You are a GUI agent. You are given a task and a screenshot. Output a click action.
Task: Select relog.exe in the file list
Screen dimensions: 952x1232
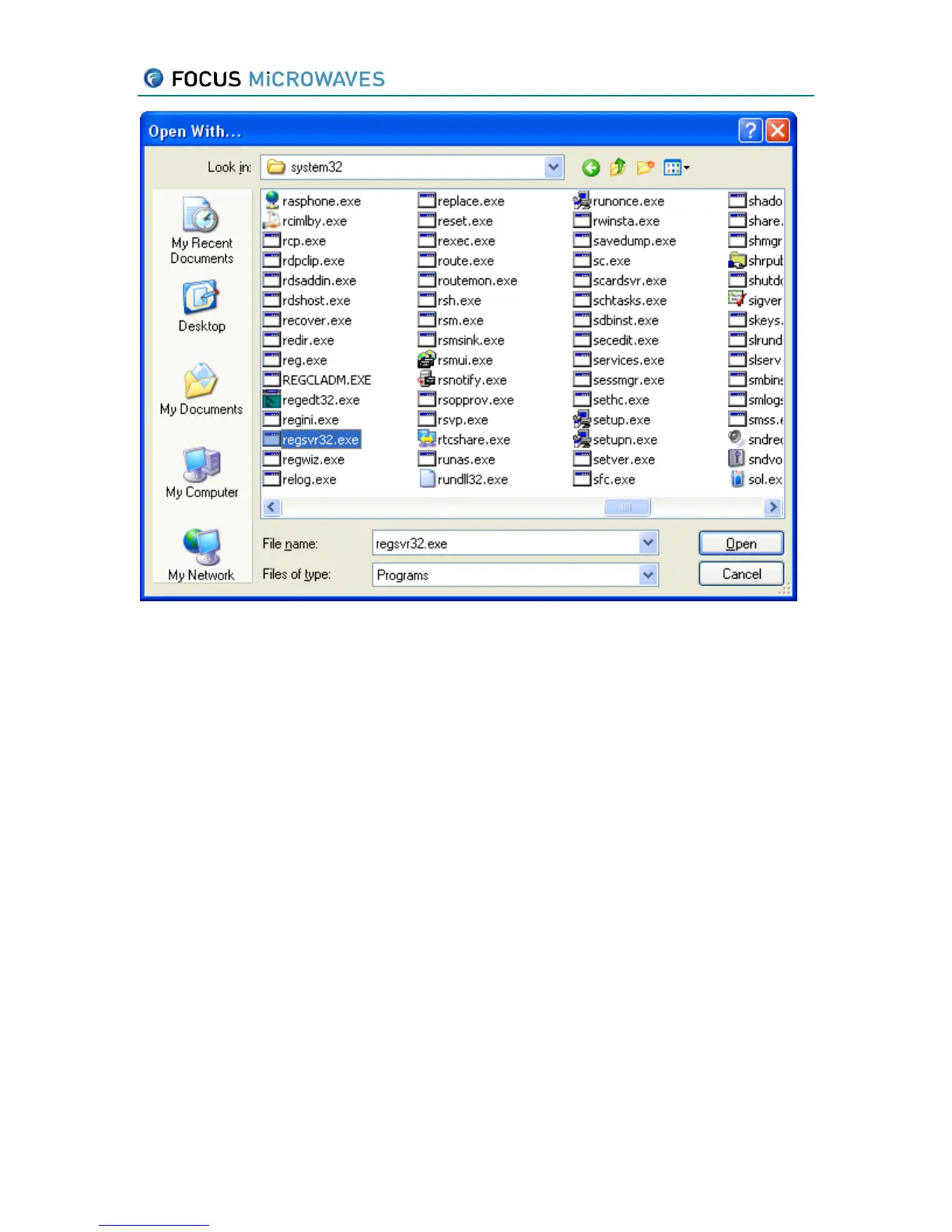click(301, 479)
